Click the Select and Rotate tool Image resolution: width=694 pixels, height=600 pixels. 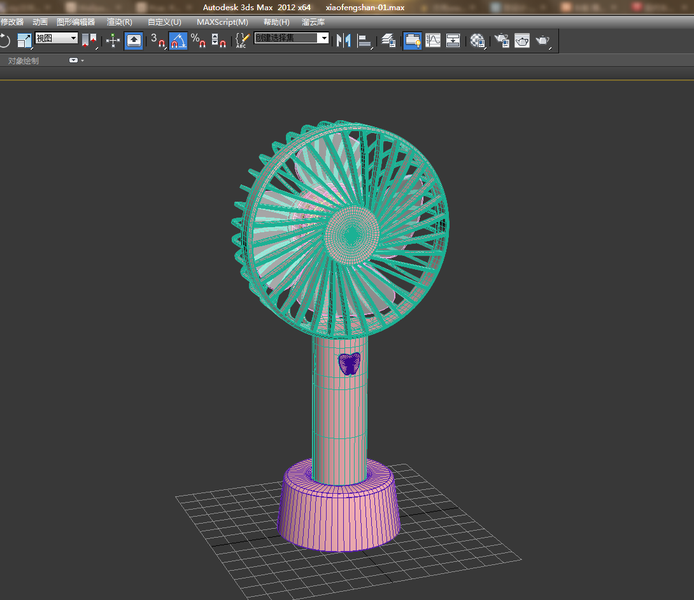[4, 40]
